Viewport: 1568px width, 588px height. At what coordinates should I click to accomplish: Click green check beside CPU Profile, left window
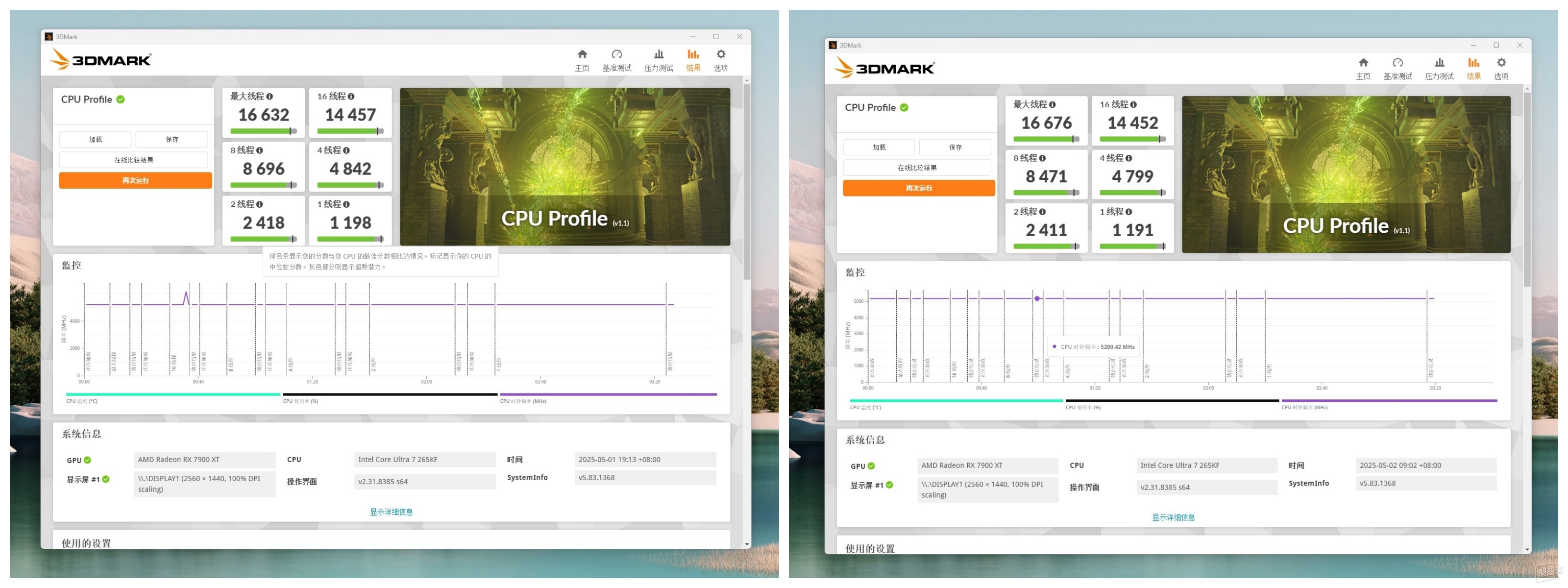click(x=121, y=99)
